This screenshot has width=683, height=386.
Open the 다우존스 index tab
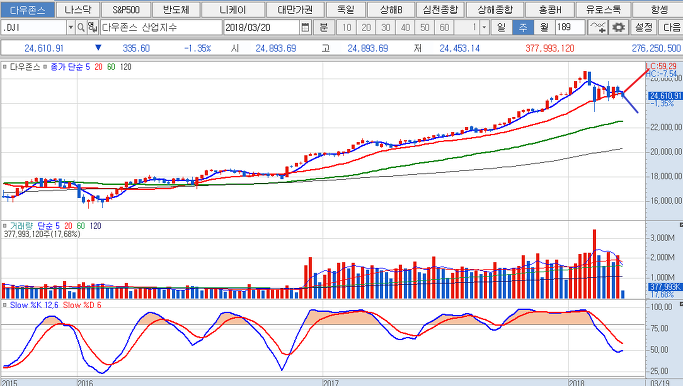27,10
